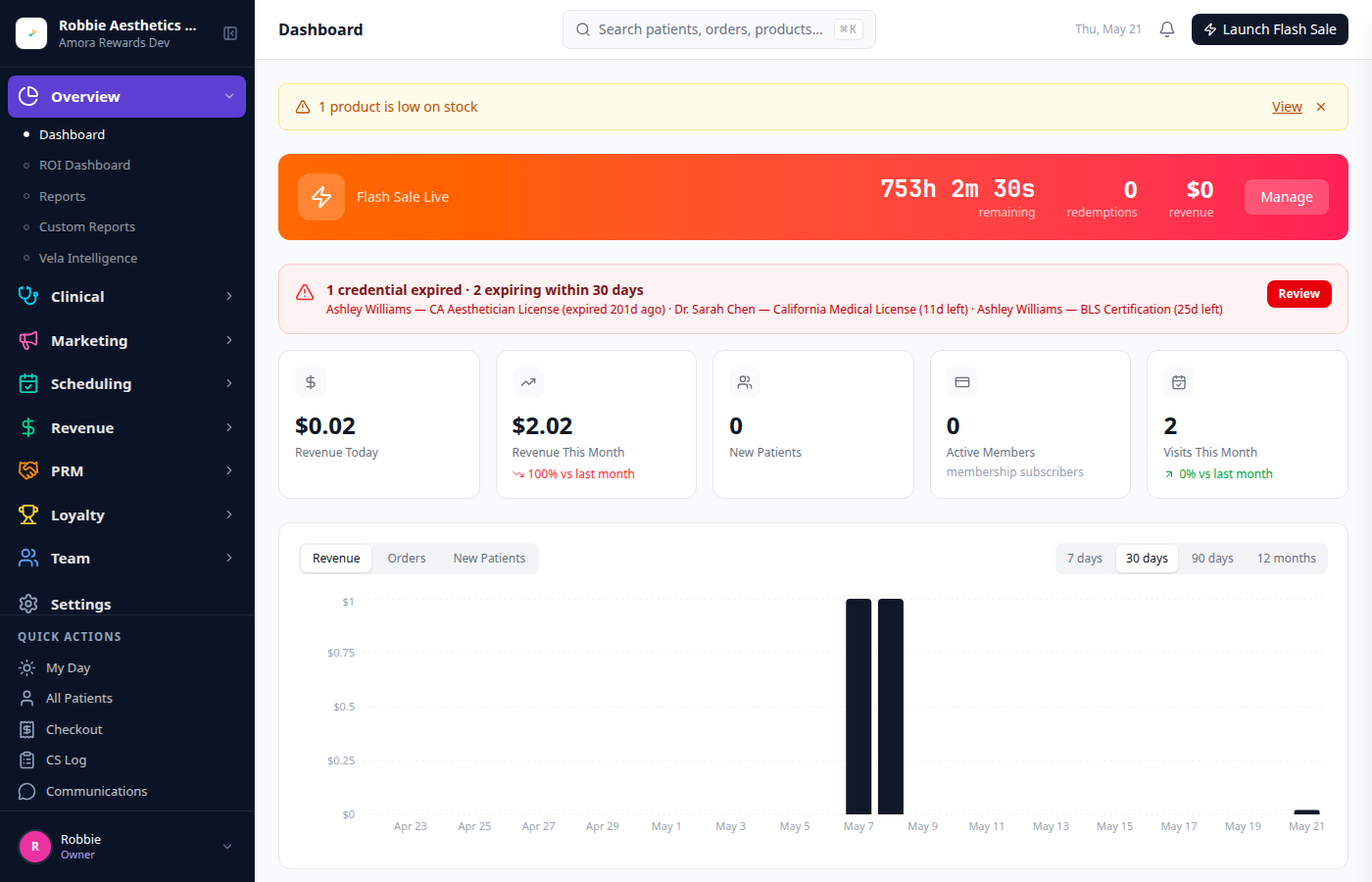Expand the Loyalty menu chevron

229,514
